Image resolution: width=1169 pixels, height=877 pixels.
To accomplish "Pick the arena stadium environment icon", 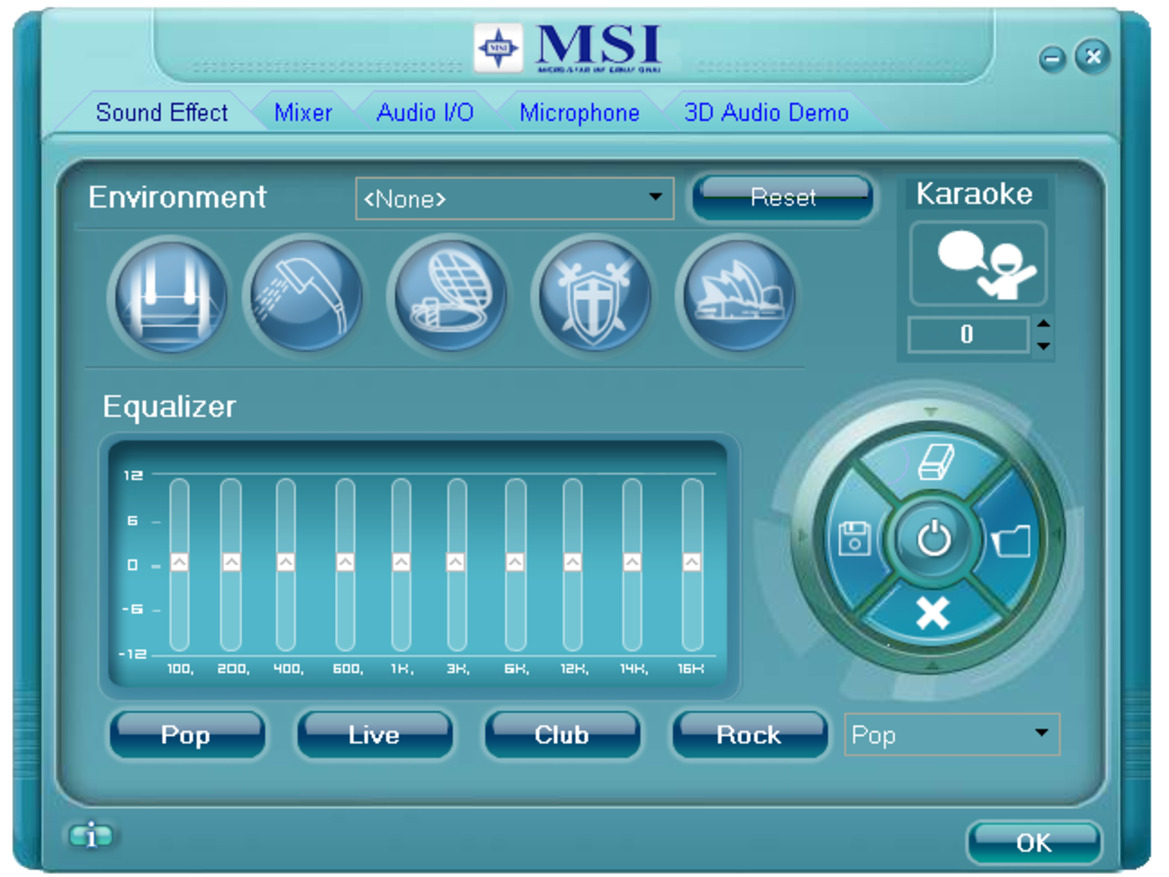I will point(447,296).
